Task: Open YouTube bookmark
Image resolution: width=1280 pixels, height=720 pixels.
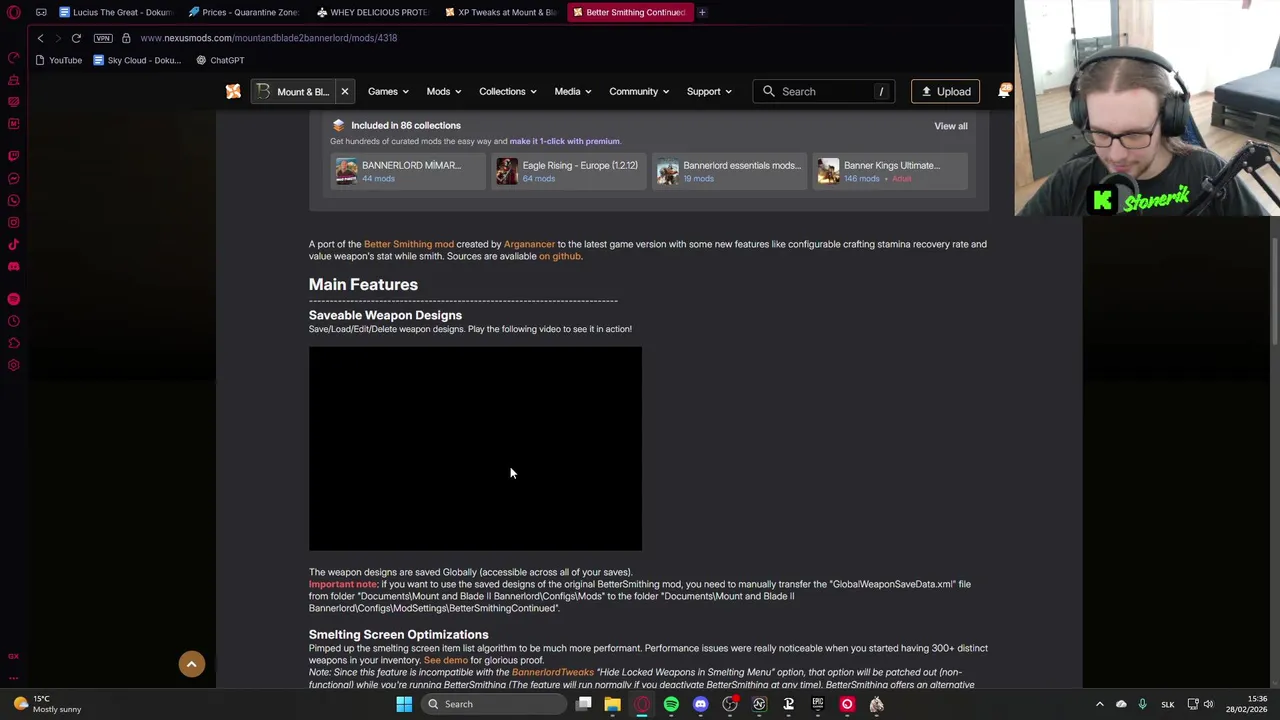Action: (x=59, y=60)
